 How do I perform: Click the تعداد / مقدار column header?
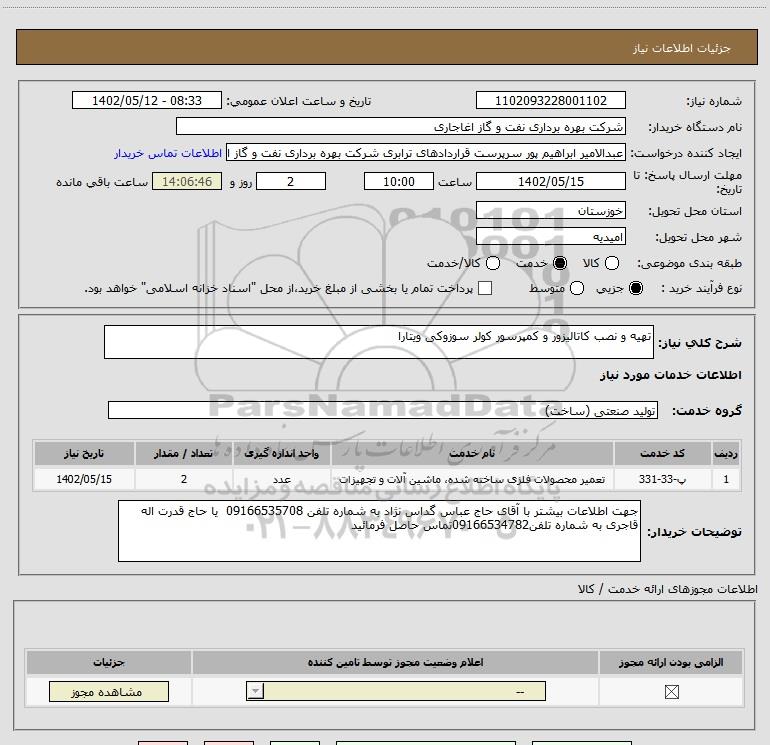pos(184,453)
